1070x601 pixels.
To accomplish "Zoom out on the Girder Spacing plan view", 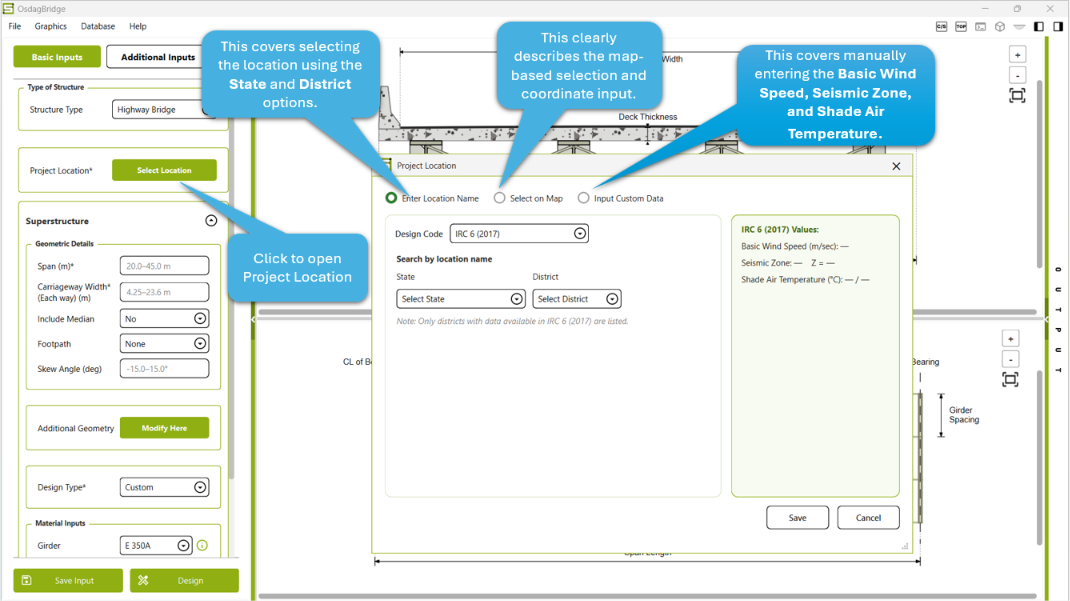I will [1011, 359].
